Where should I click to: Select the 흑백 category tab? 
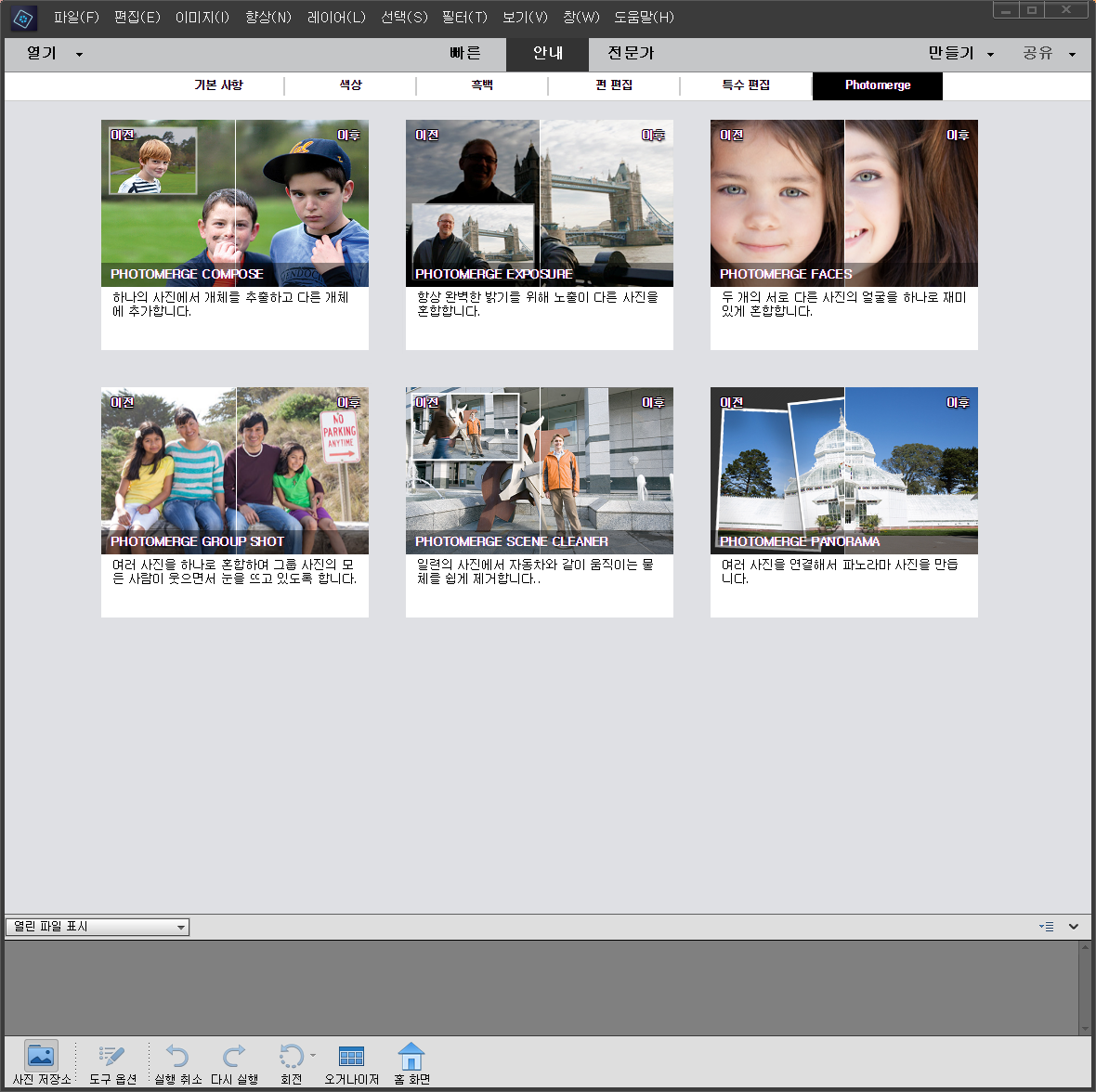pos(482,85)
